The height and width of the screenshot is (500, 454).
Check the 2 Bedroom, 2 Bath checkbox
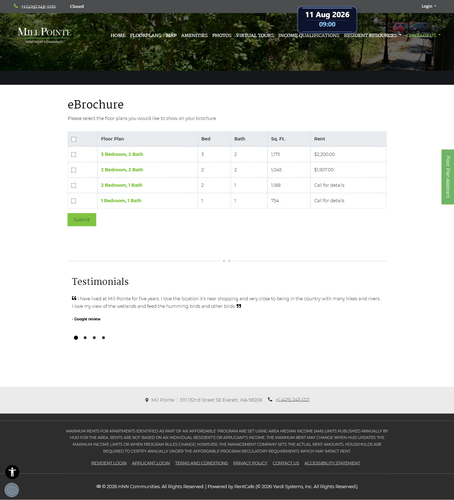[x=74, y=170]
